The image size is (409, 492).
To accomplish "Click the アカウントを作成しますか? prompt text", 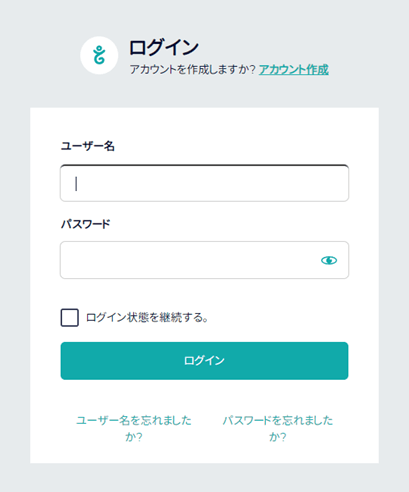I will [x=192, y=69].
